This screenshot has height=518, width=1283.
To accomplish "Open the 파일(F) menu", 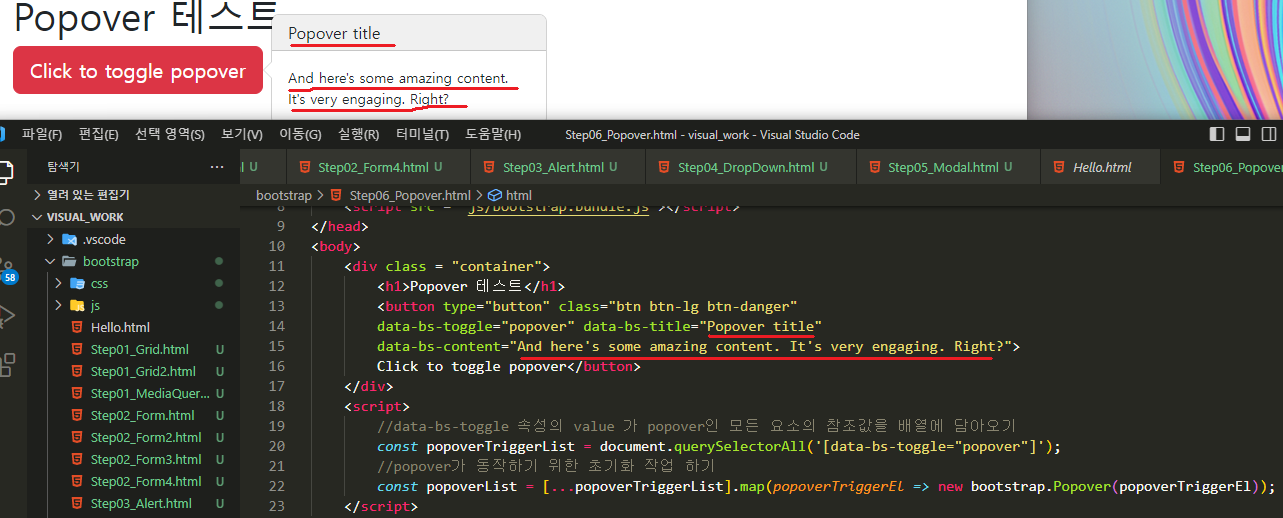I will (42, 134).
